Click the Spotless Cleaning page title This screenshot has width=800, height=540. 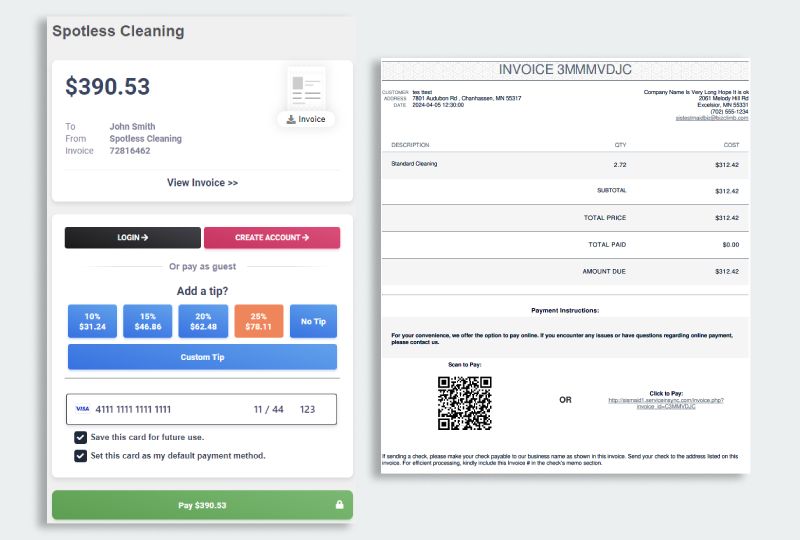pos(118,31)
